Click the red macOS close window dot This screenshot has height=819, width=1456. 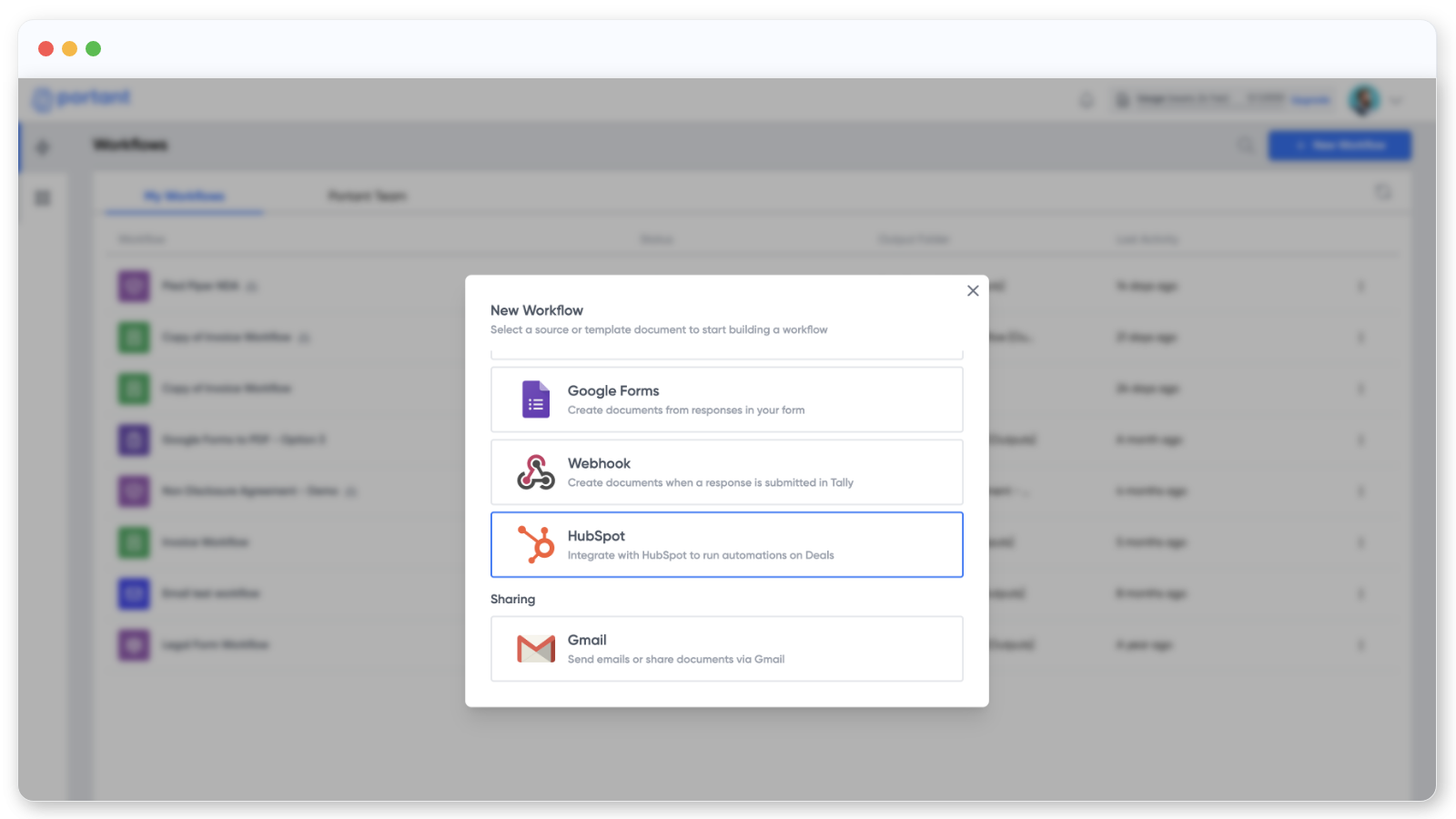click(x=45, y=48)
